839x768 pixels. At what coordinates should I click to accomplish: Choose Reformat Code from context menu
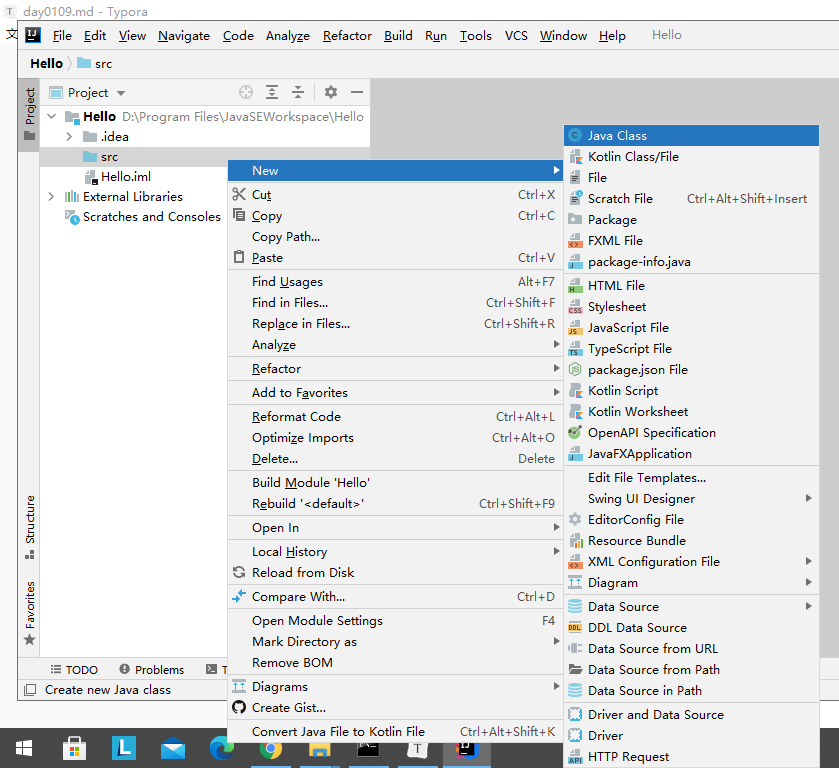click(395, 416)
